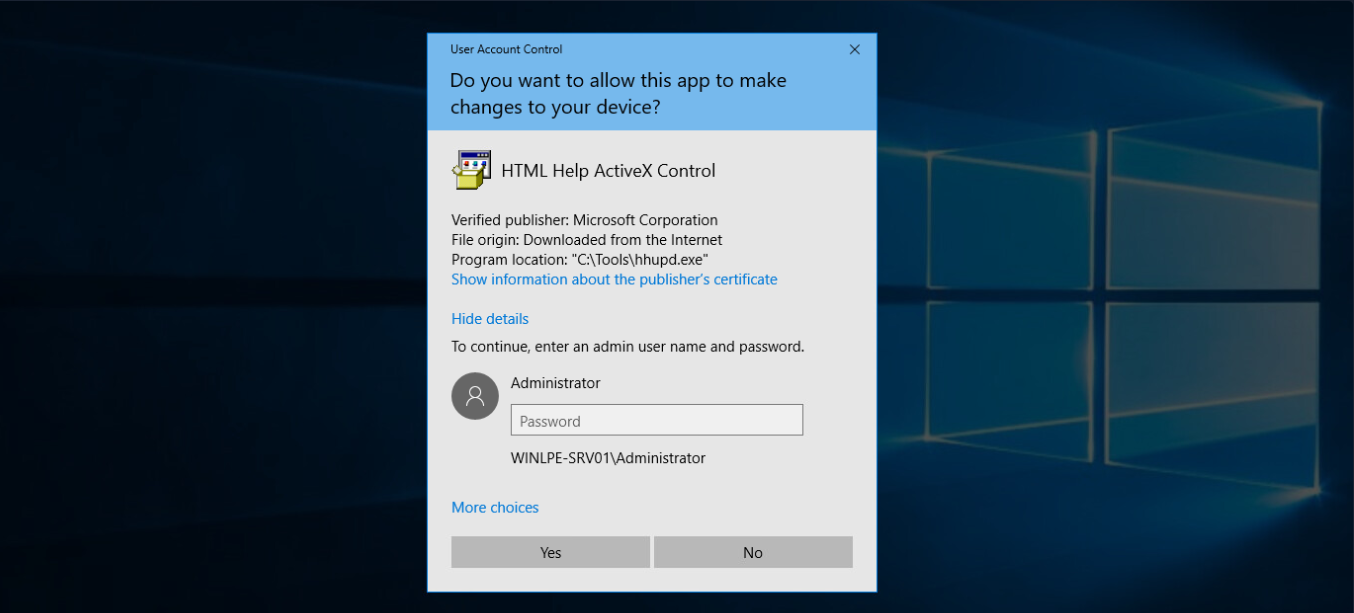Click the 'Administrator' account name label
The image size is (1354, 613).
[x=556, y=383]
